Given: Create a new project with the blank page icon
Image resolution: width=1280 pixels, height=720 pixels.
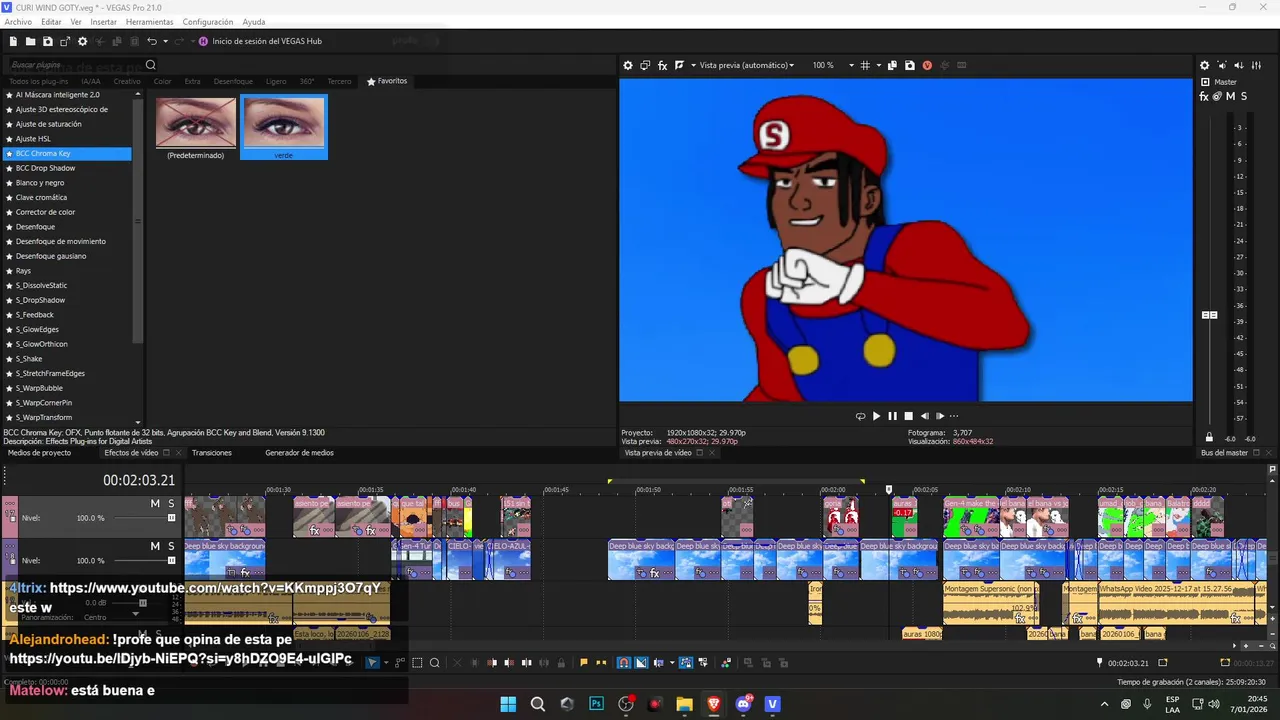Looking at the screenshot, I should coord(13,41).
